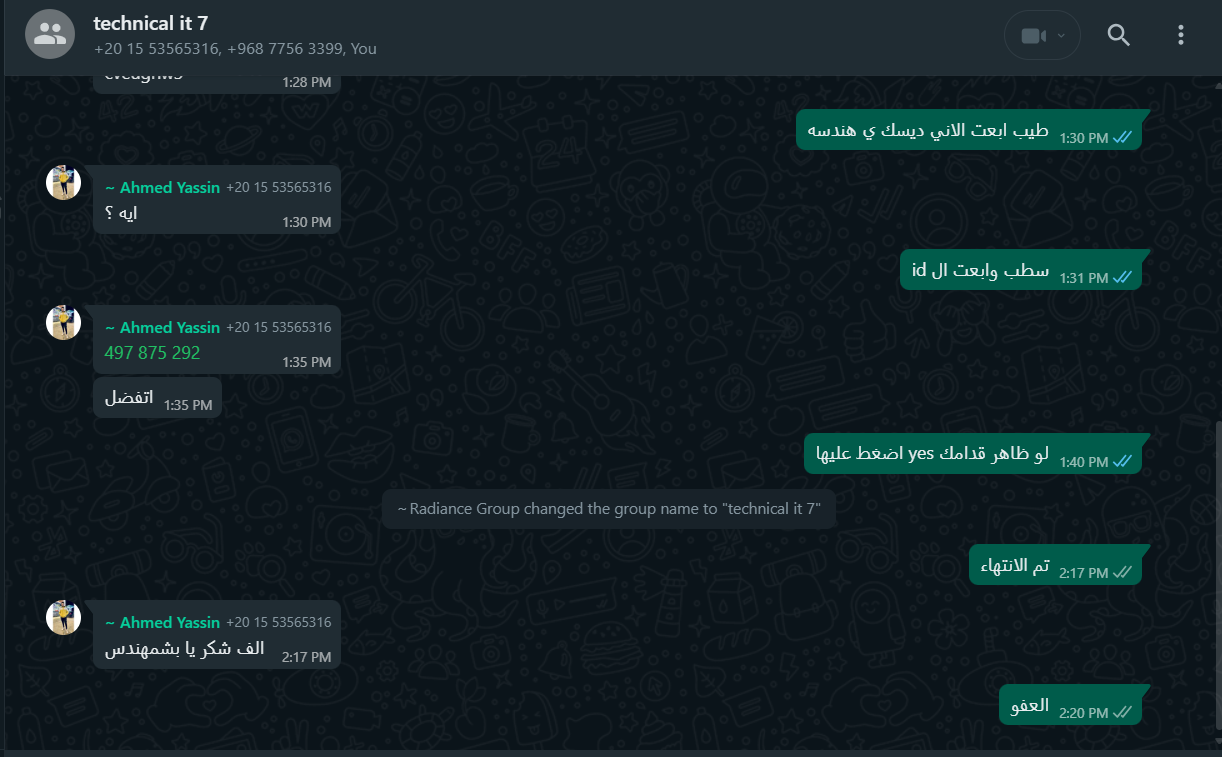This screenshot has width=1222, height=757.
Task: Click the group name "technical it 7"
Action: click(151, 24)
